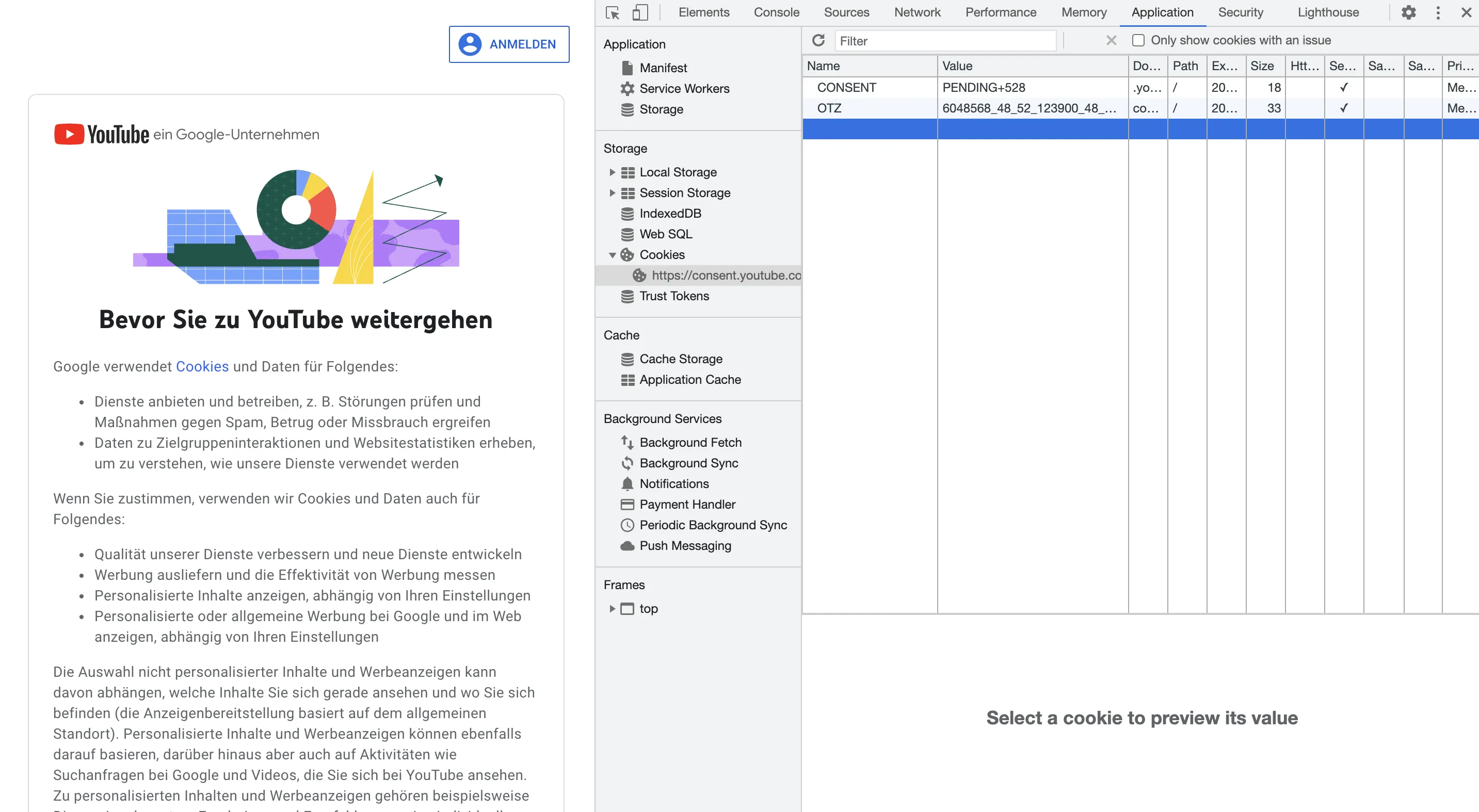
Task: Toggle the device toolbar icon
Action: [x=639, y=12]
